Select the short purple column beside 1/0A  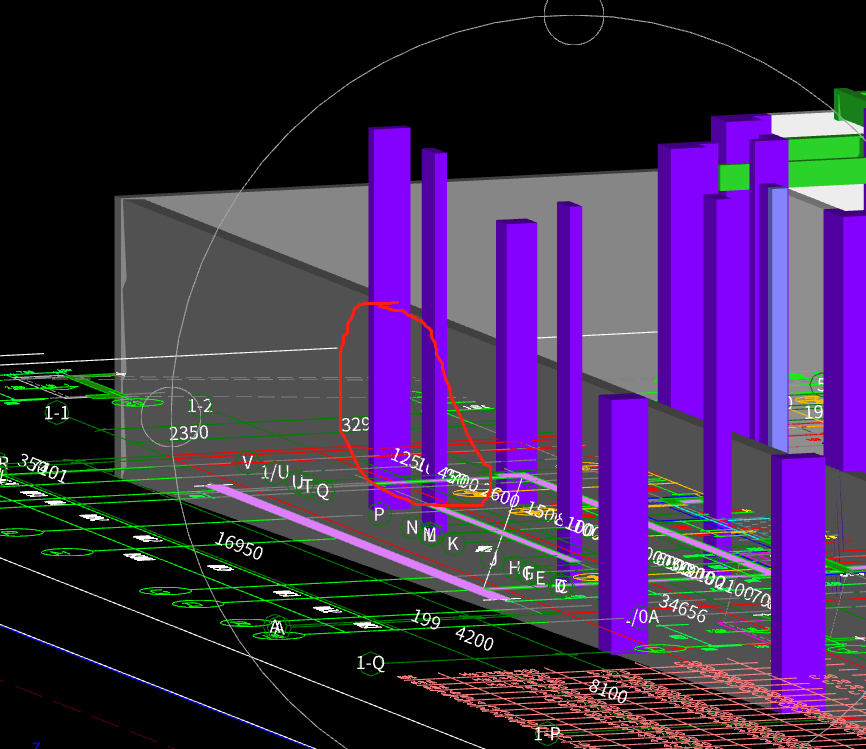623,522
